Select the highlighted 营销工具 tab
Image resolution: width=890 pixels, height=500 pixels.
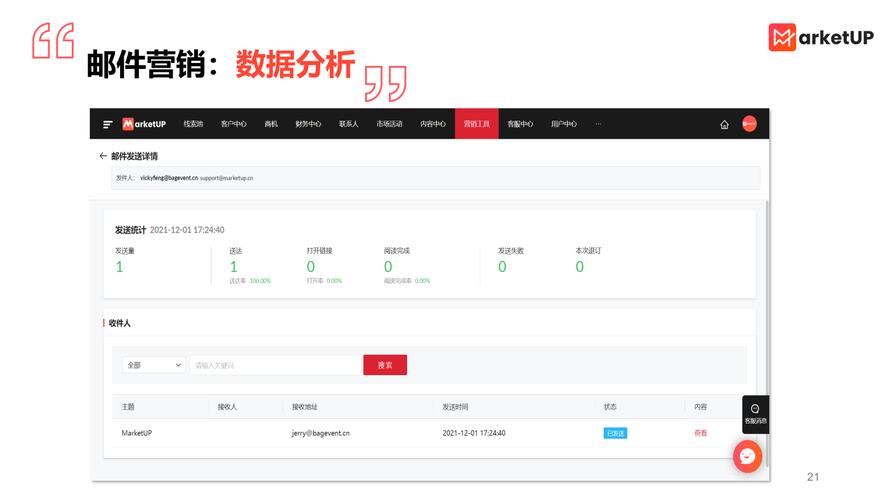tap(477, 124)
